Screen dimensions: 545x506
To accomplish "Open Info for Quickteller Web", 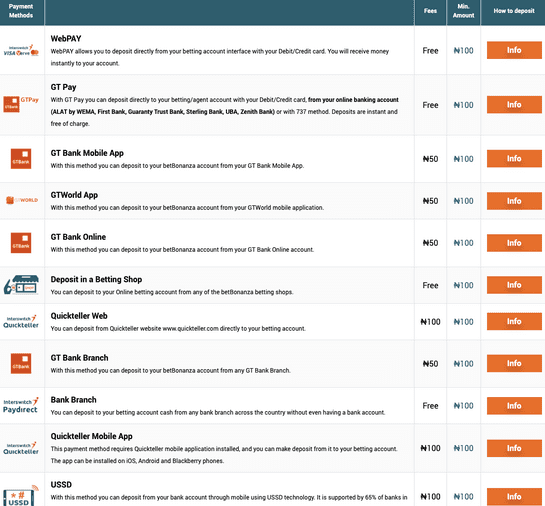I will click(514, 321).
